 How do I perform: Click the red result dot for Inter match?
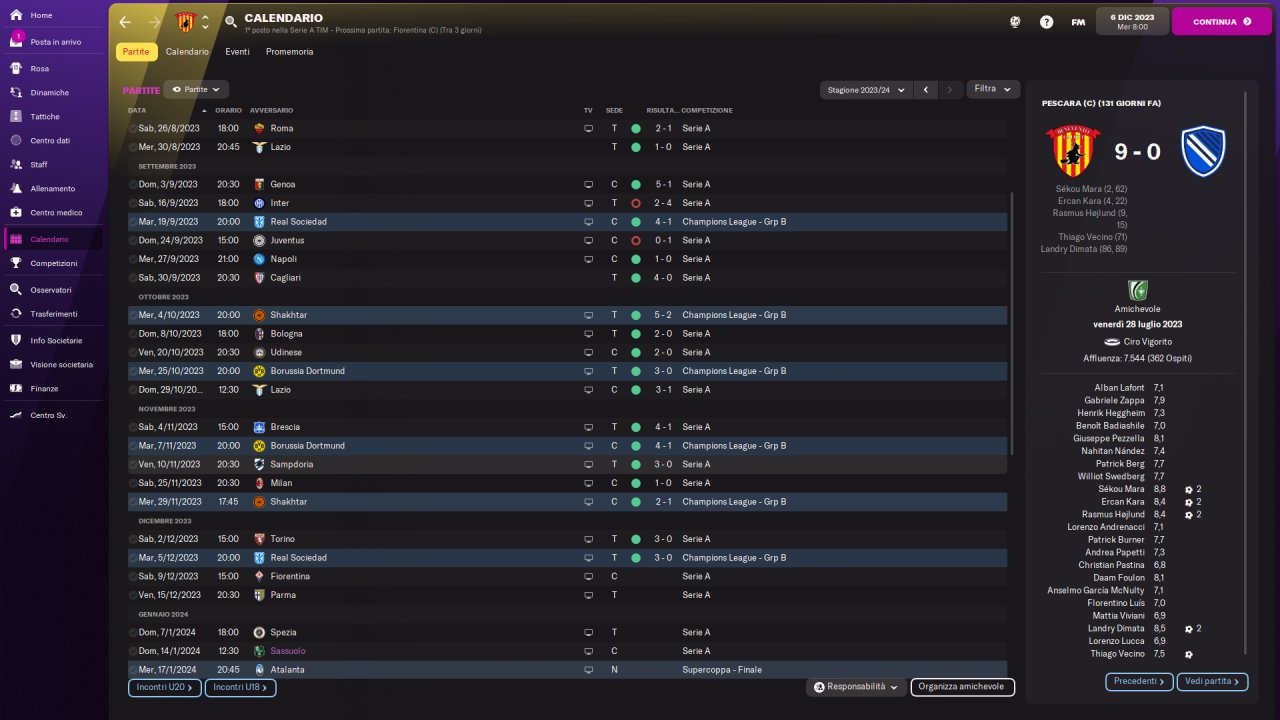coord(636,203)
